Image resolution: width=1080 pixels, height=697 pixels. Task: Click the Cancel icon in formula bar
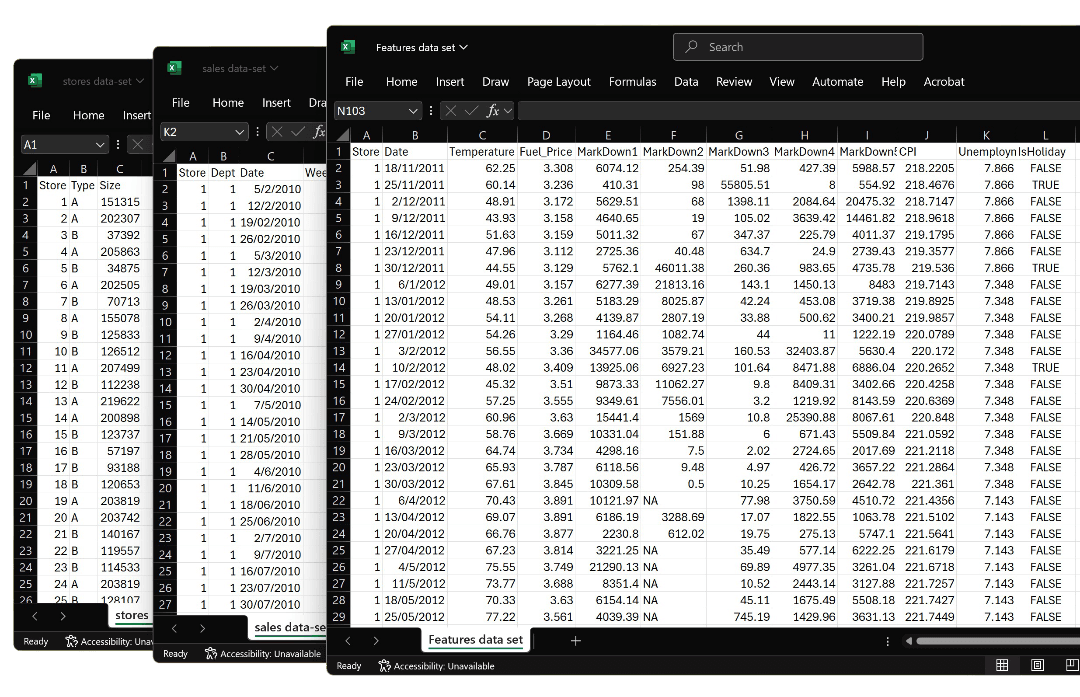point(450,110)
